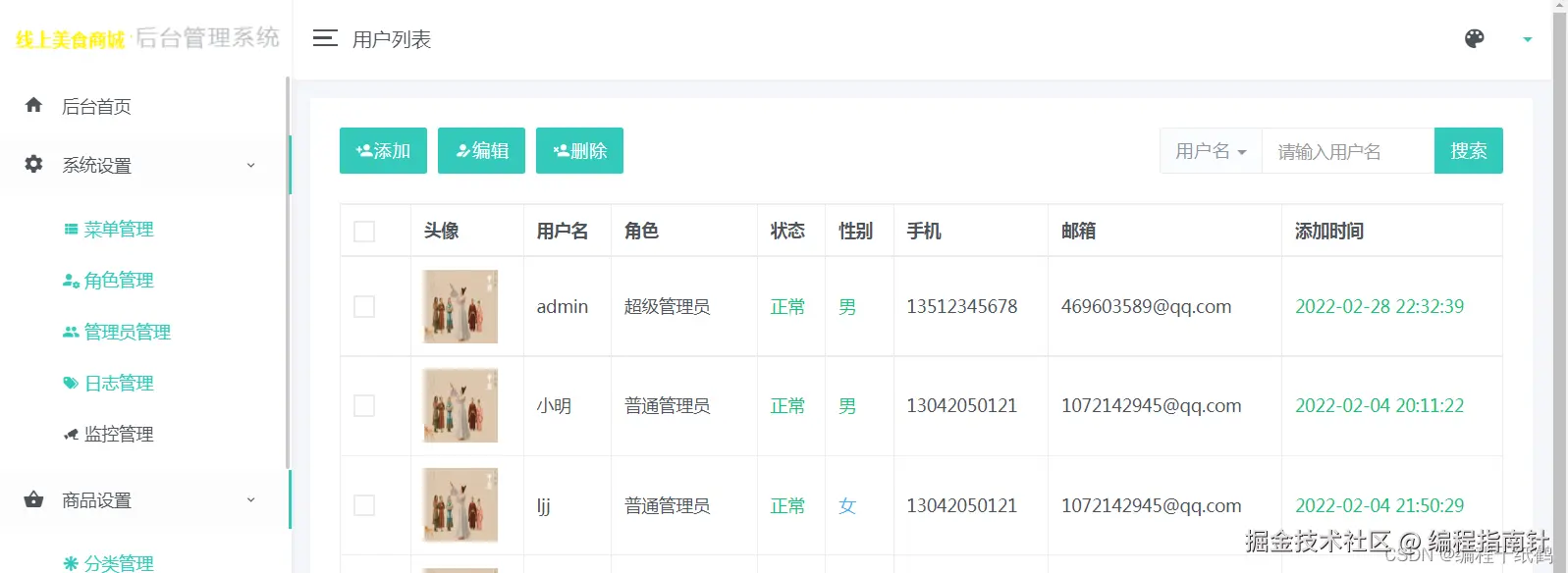Click the home icon beside 后台首页
Screen dimensions: 1568x573
coord(33,105)
